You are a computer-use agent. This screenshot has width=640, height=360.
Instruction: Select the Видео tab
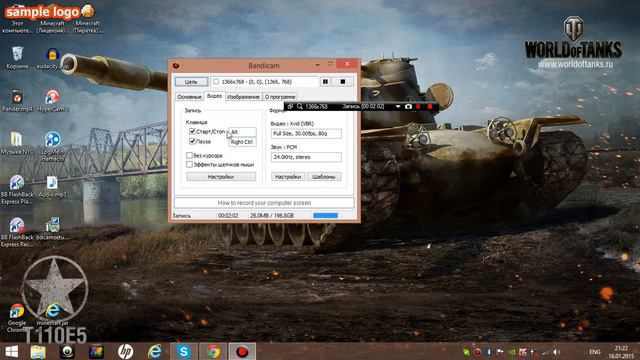click(x=214, y=96)
